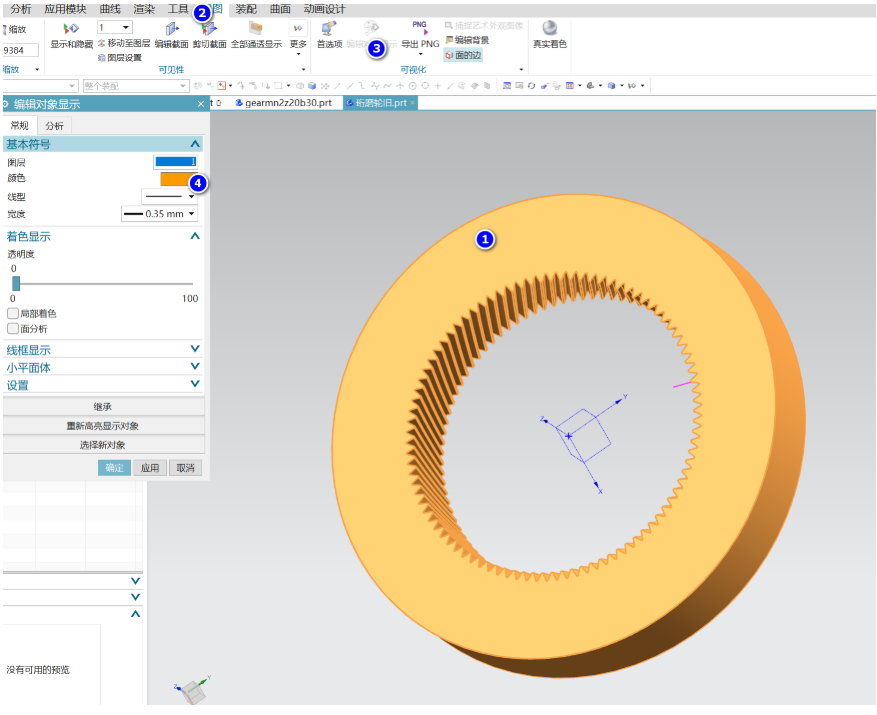The image size is (877, 715).
Task: Expand the 设置 section
Action: (195, 384)
